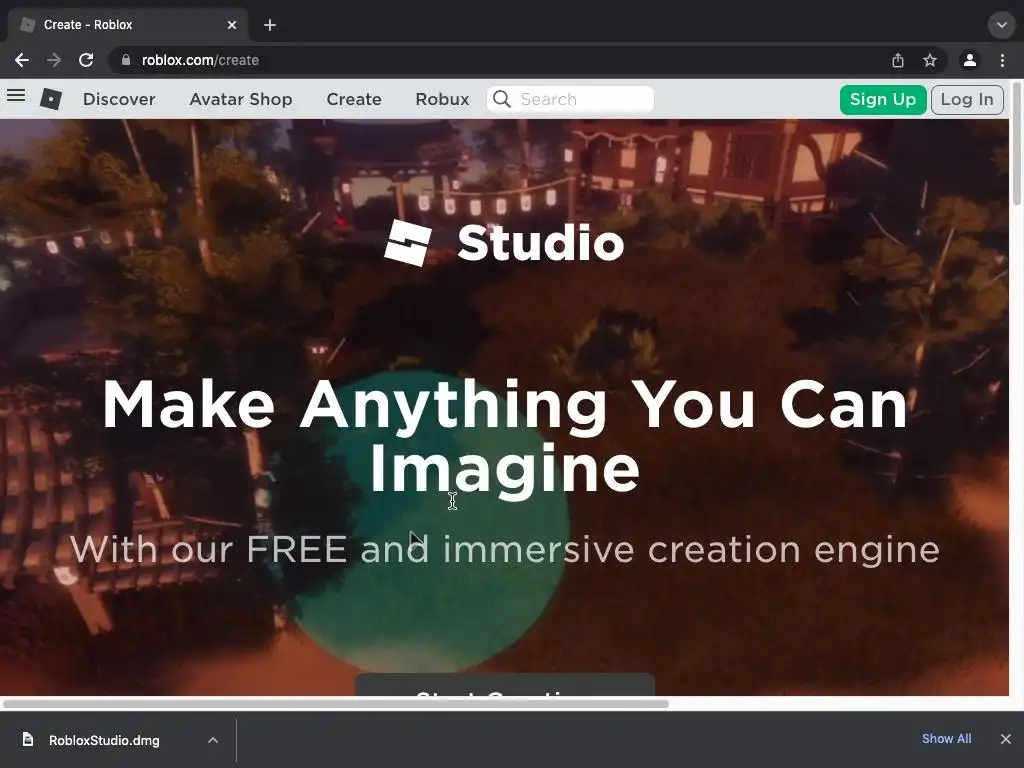1024x768 pixels.
Task: Go forward in browser history
Action: click(54, 60)
